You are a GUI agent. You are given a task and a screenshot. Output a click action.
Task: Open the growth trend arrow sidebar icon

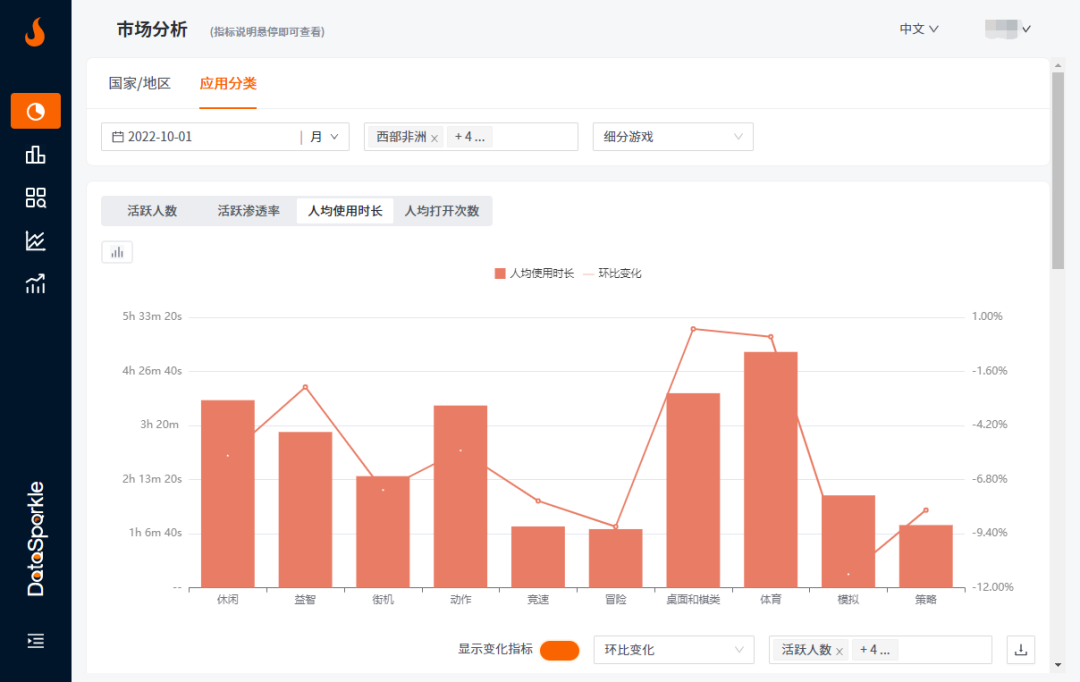(x=36, y=284)
